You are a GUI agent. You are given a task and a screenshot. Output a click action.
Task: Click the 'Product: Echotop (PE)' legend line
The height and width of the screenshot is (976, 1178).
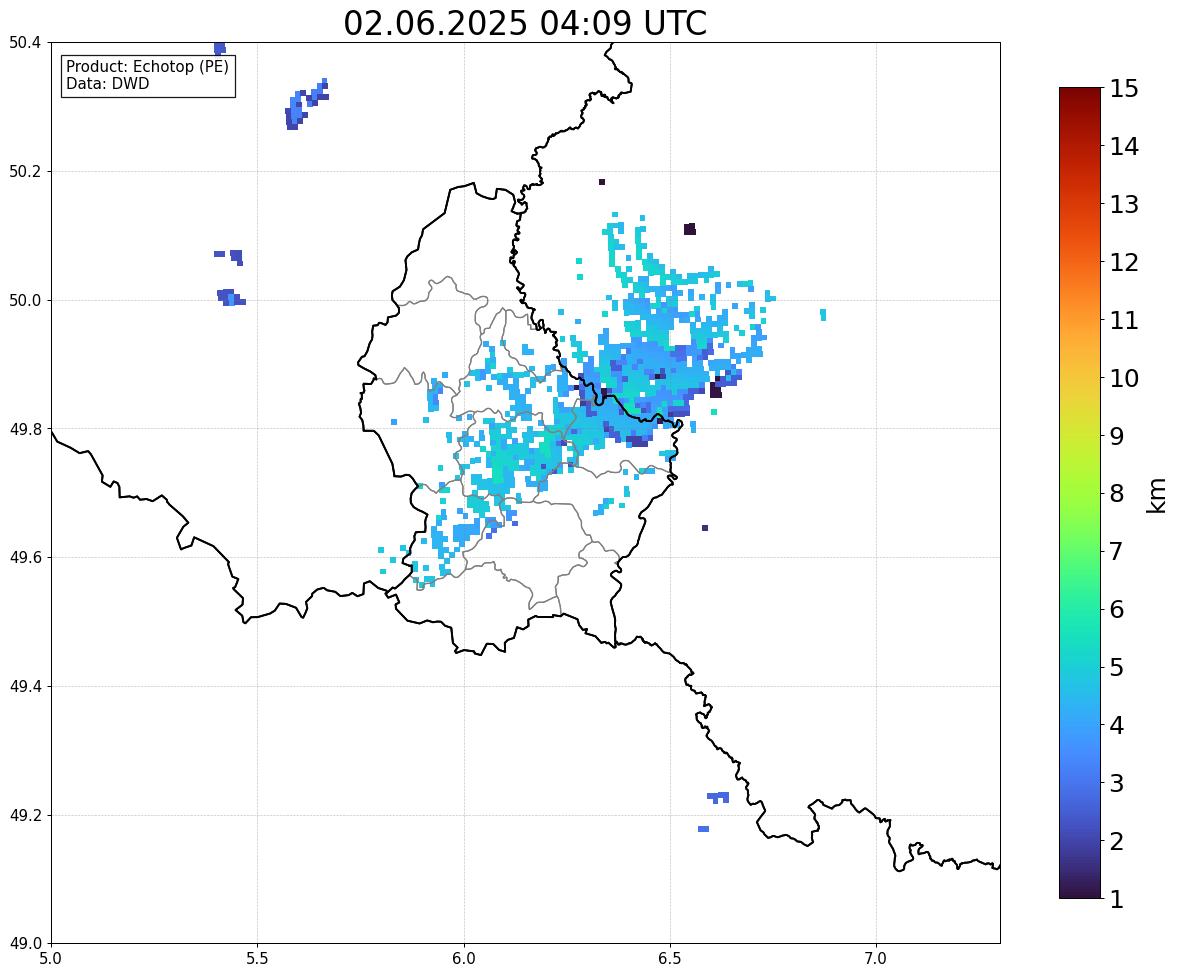[147, 67]
